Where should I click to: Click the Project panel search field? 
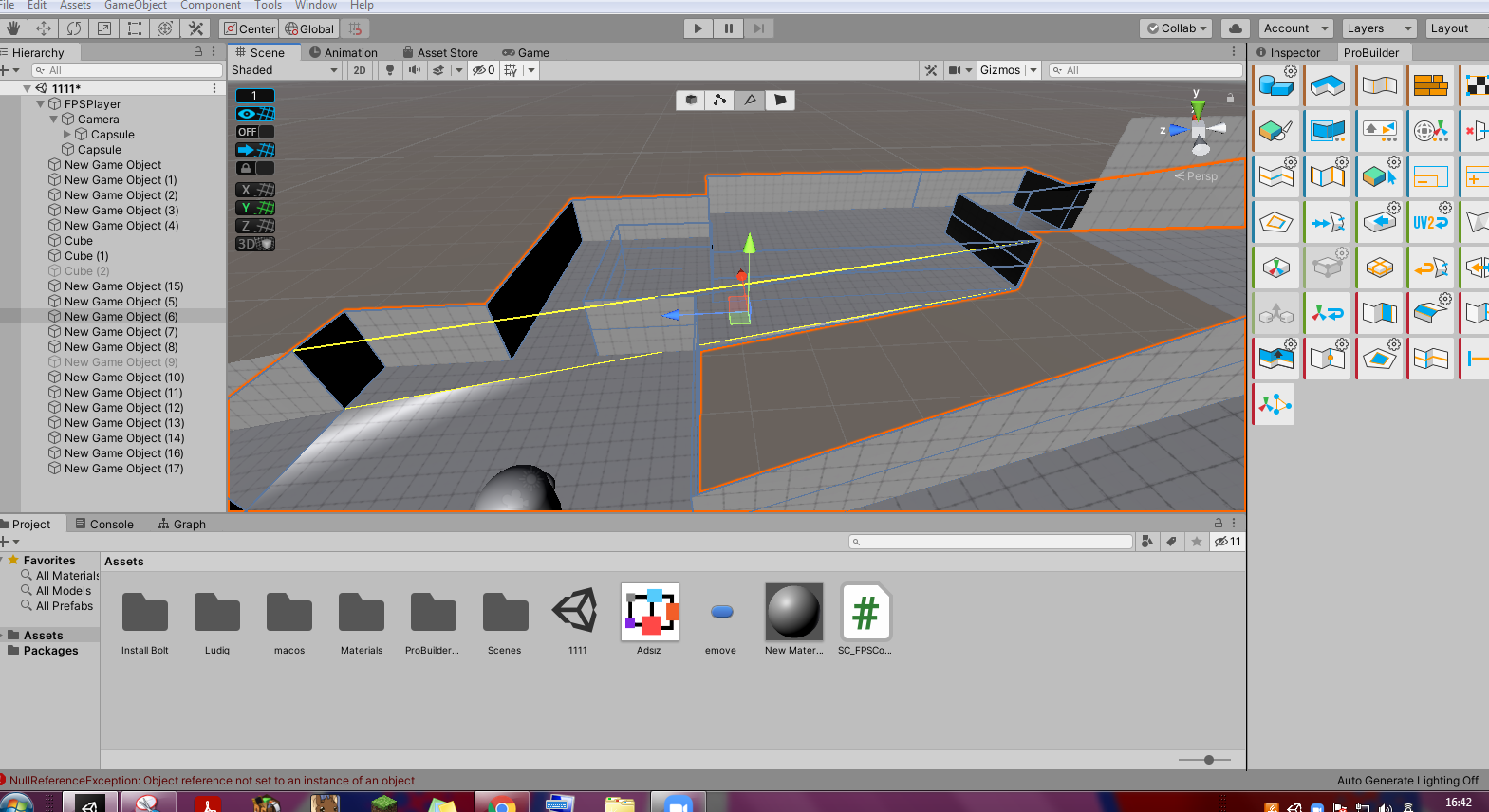point(991,542)
